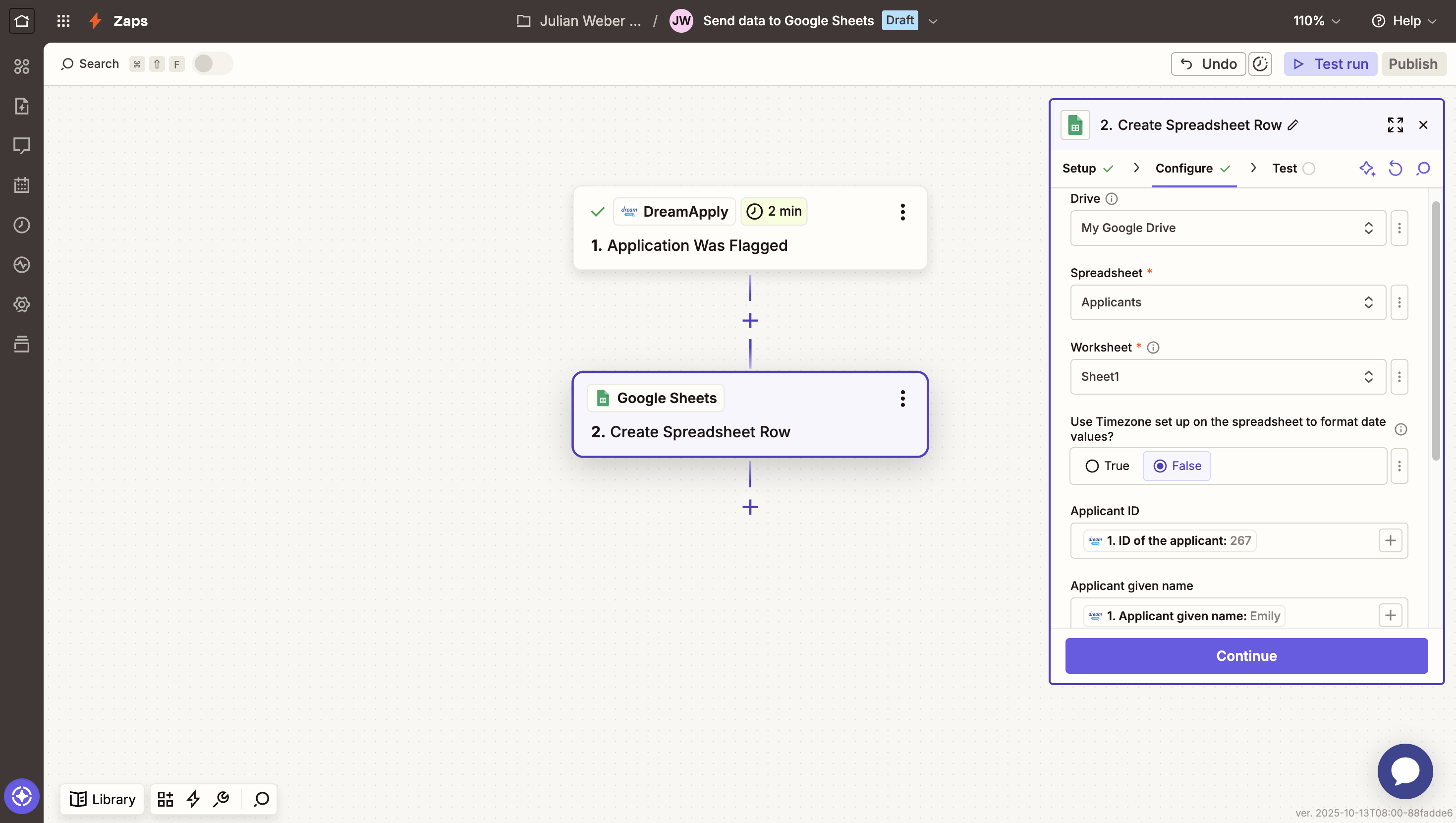Open the sidebar apps/assets icon
1456x823 pixels.
21,67
